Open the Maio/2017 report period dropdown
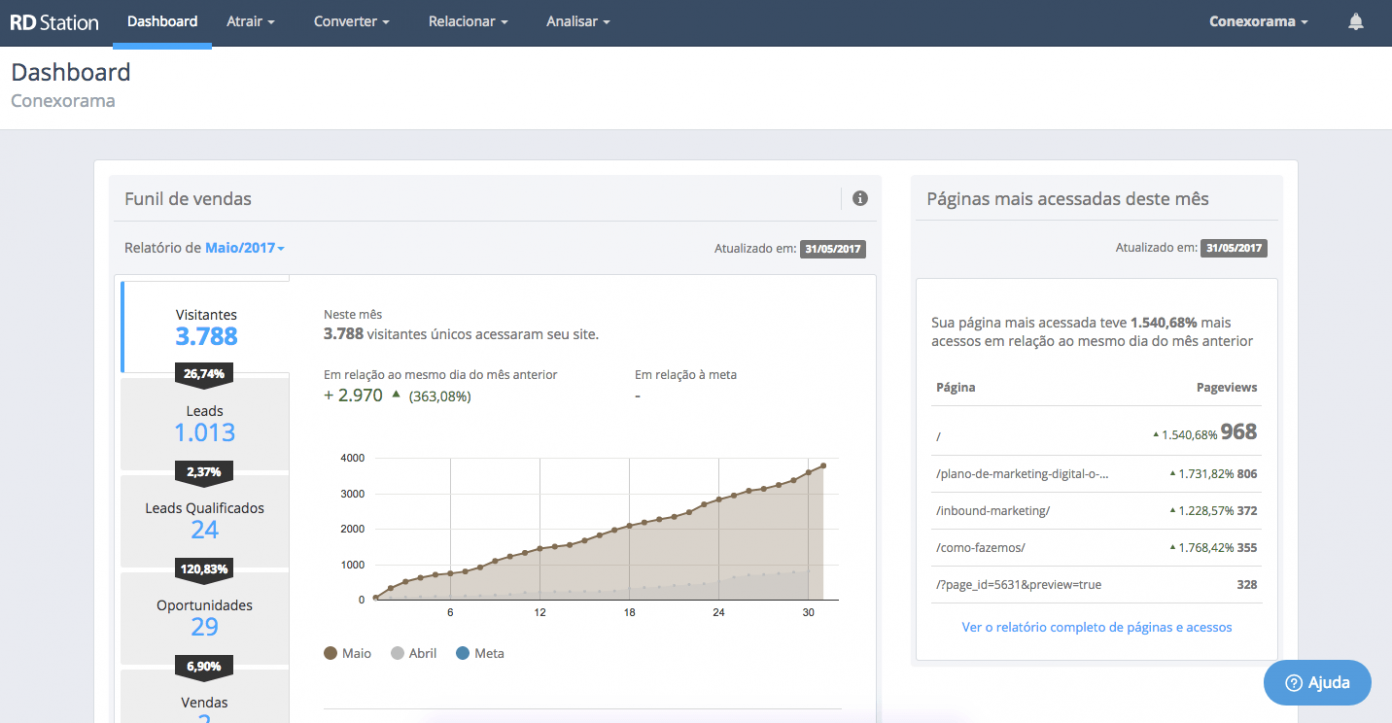 245,248
